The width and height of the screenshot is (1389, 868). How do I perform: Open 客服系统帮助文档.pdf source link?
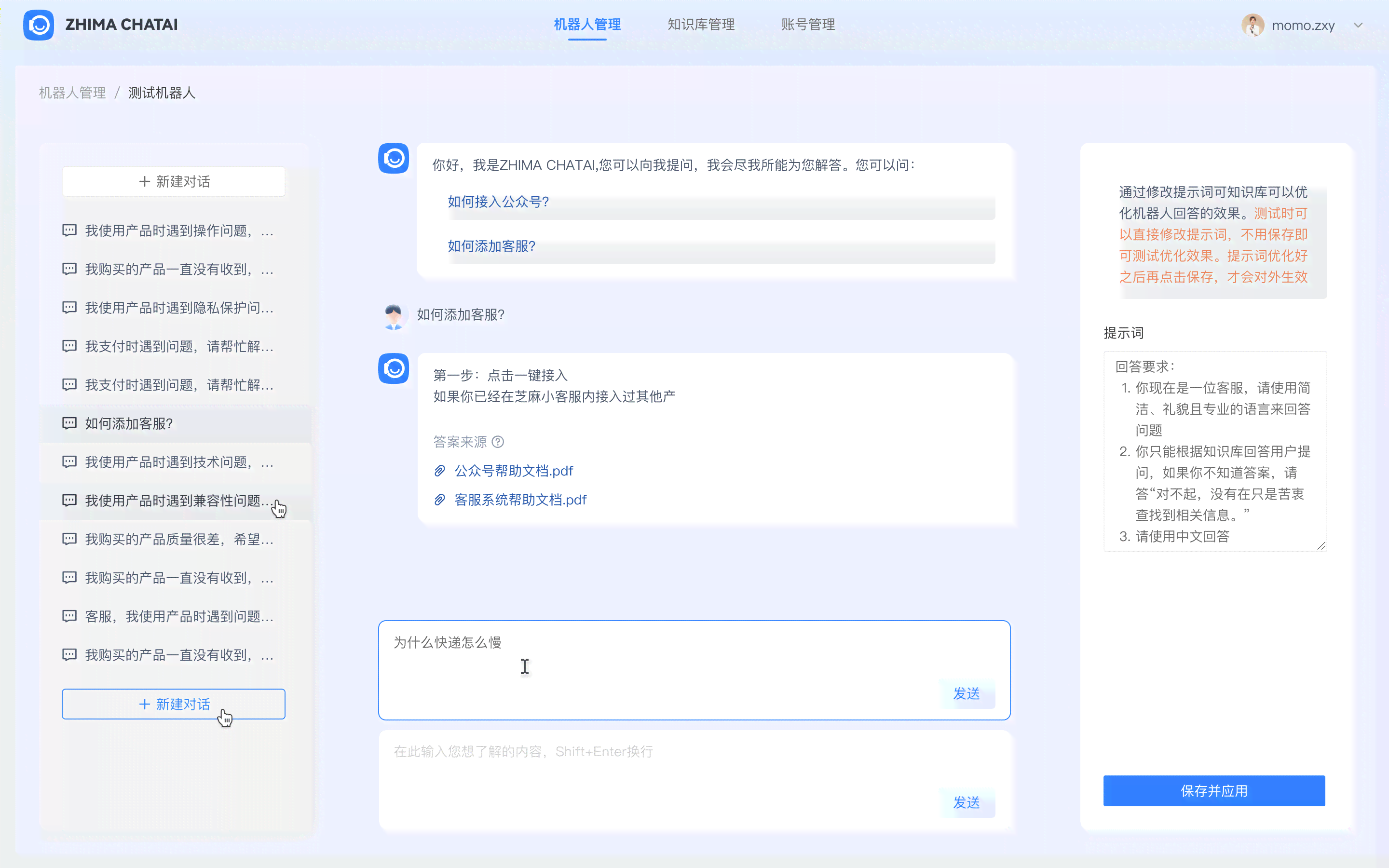[x=520, y=500]
